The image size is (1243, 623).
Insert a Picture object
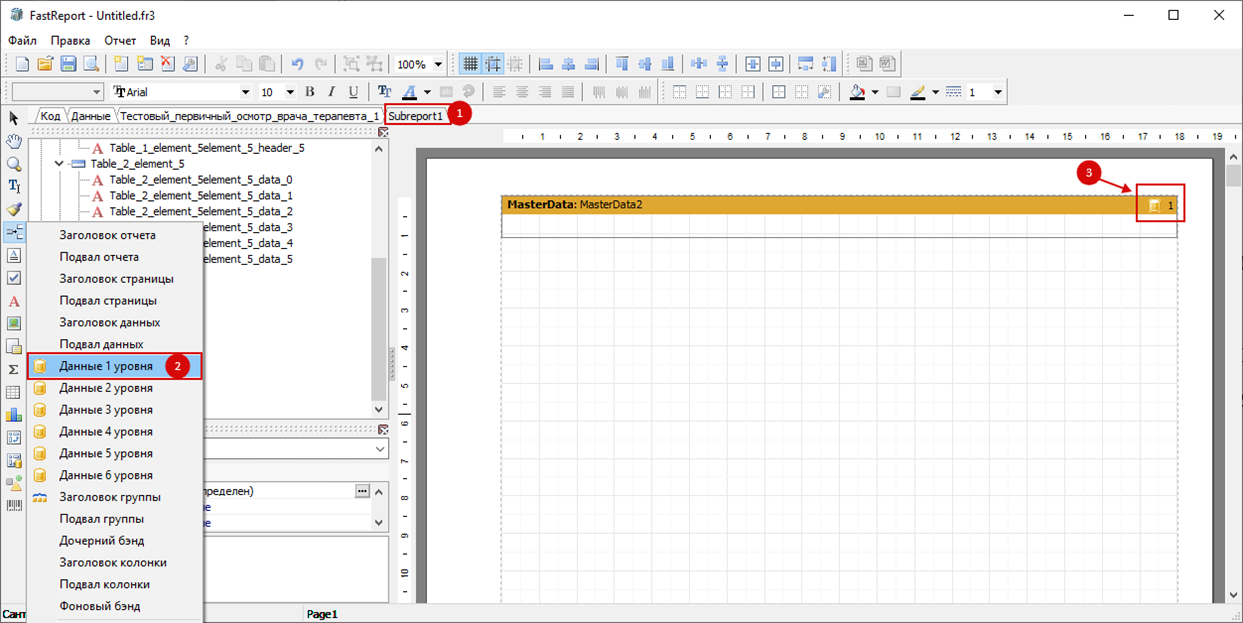point(14,323)
